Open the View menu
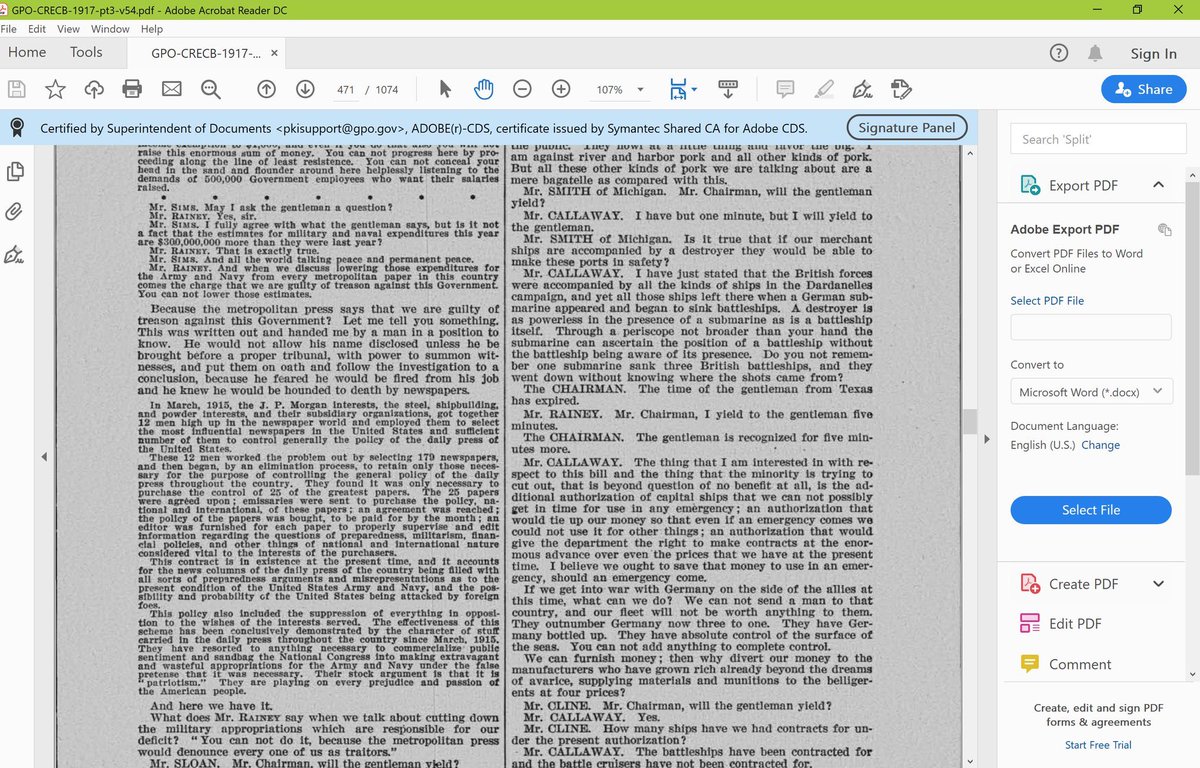Screen dimensions: 1200x768 [x=68, y=29]
